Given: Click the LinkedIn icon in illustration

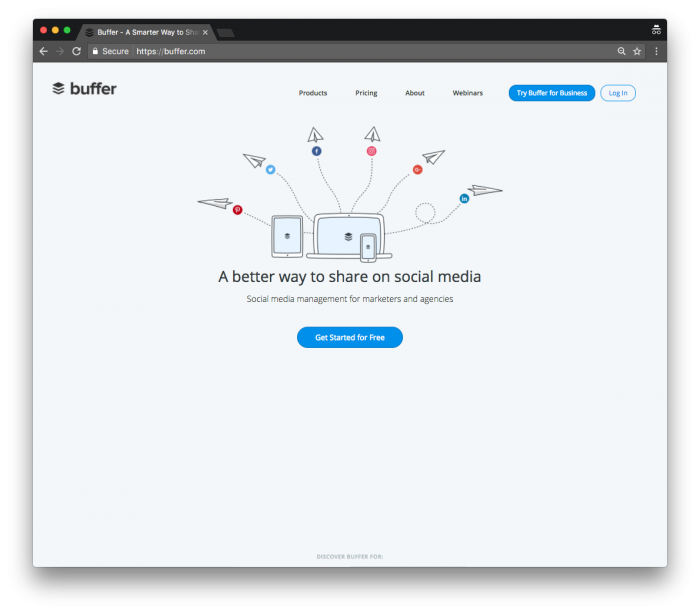Looking at the screenshot, I should (464, 199).
